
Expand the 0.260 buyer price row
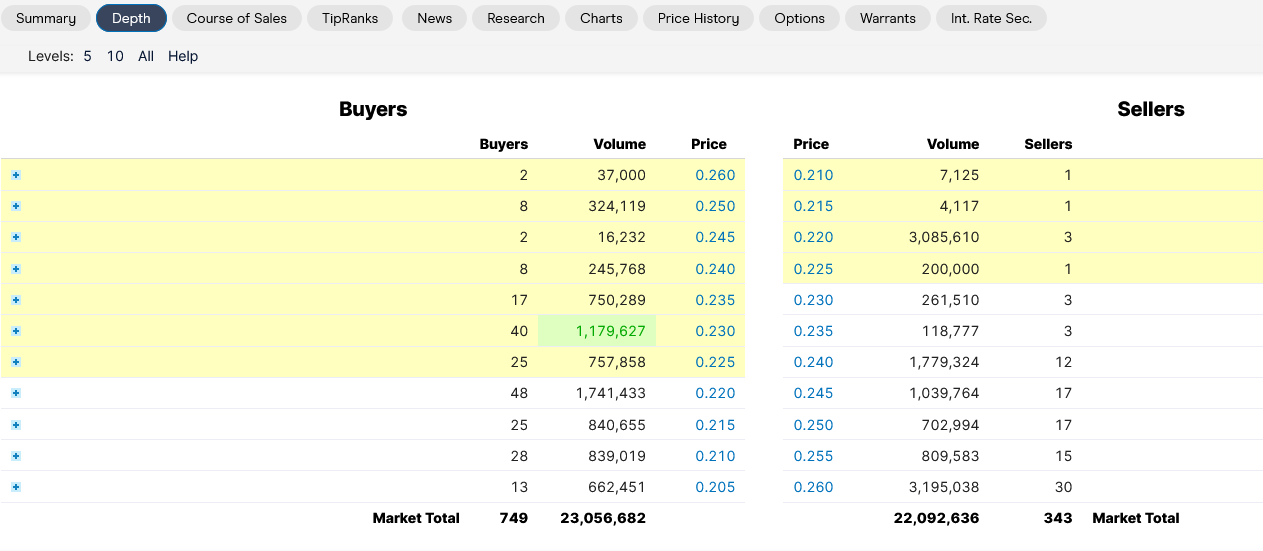point(16,175)
